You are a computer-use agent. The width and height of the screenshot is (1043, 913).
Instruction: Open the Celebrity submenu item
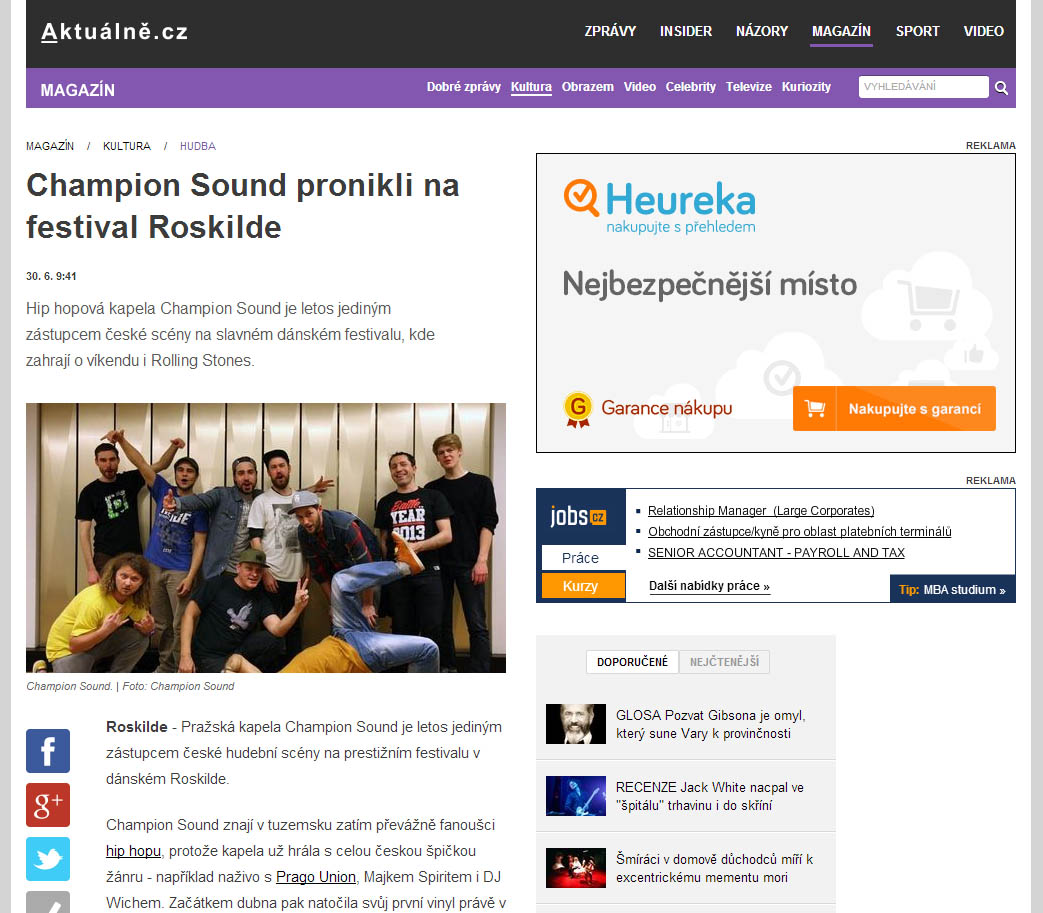[x=690, y=86]
